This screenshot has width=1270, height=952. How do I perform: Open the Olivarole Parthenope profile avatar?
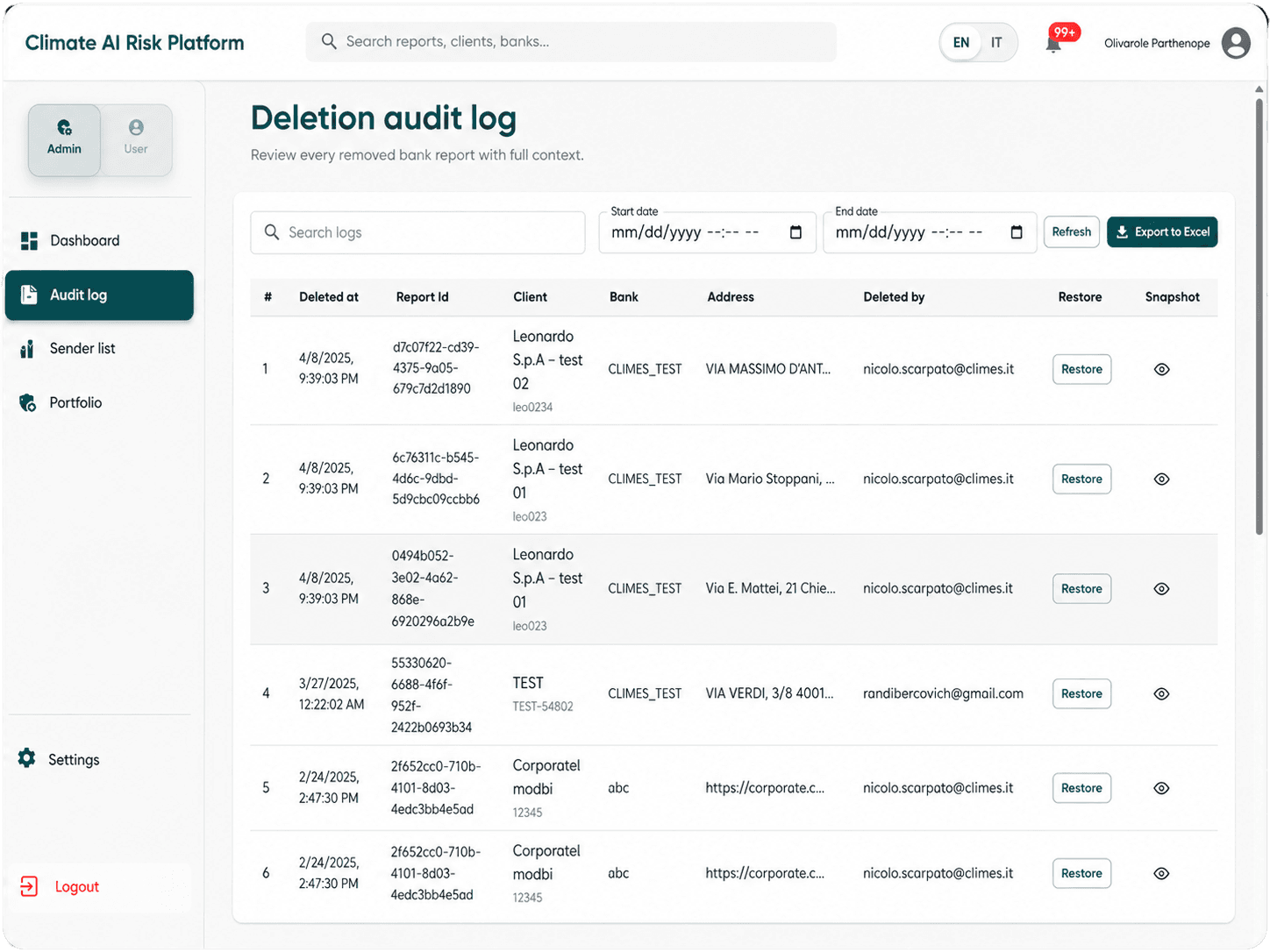tap(1236, 43)
